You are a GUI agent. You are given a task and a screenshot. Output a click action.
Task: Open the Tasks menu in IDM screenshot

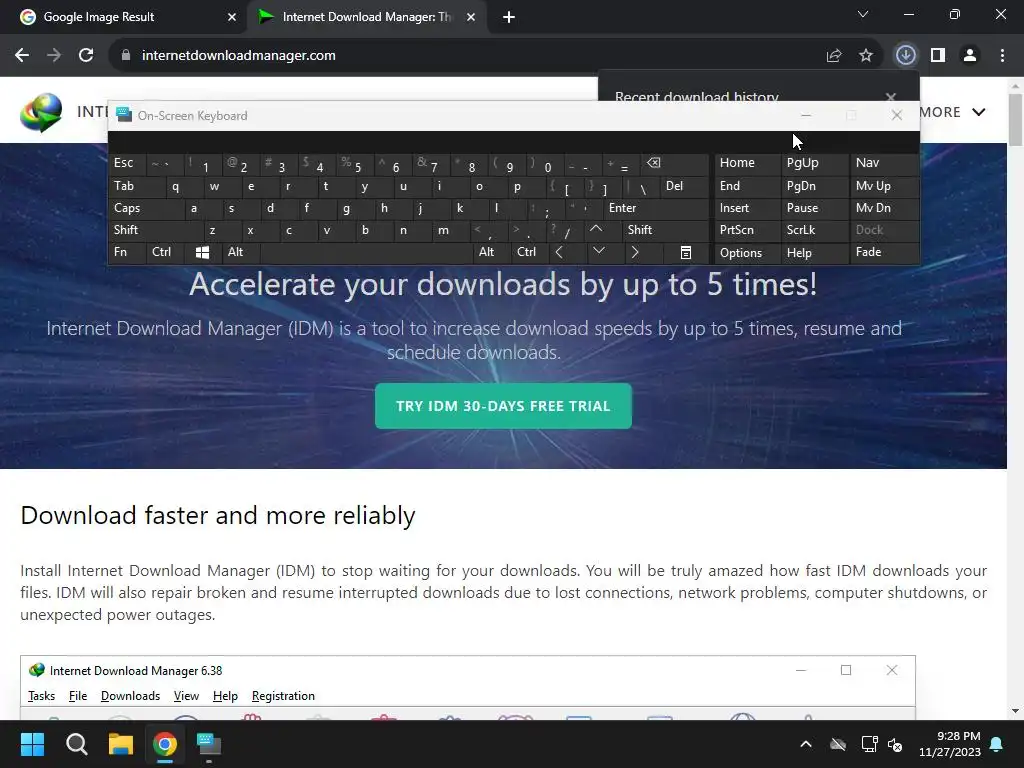click(41, 696)
